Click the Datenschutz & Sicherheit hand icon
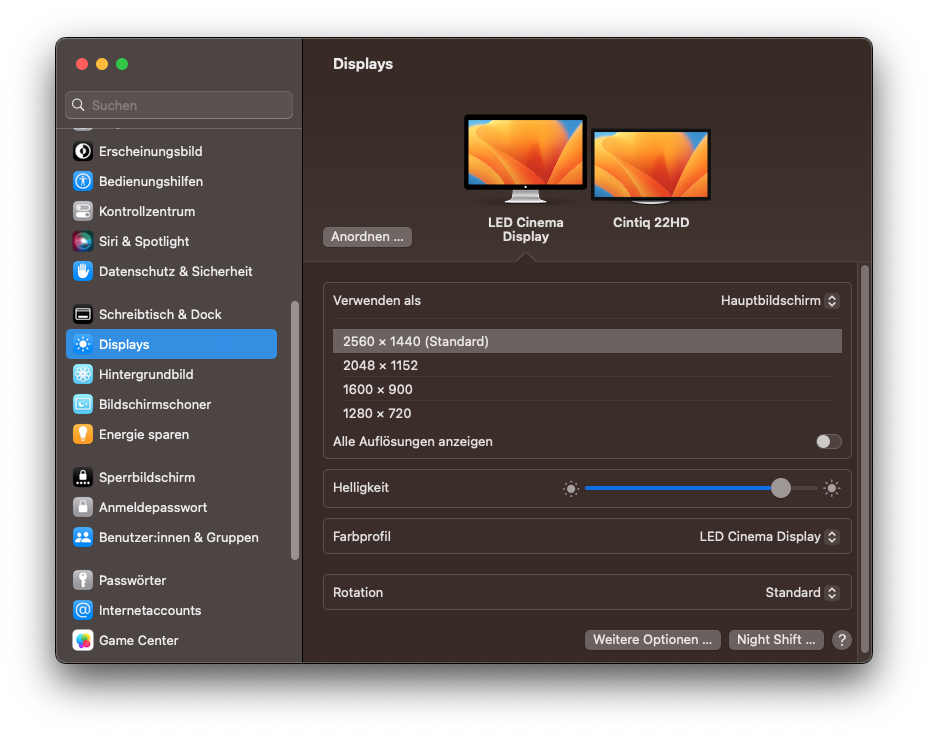Viewport: 928px width, 737px height. (83, 271)
